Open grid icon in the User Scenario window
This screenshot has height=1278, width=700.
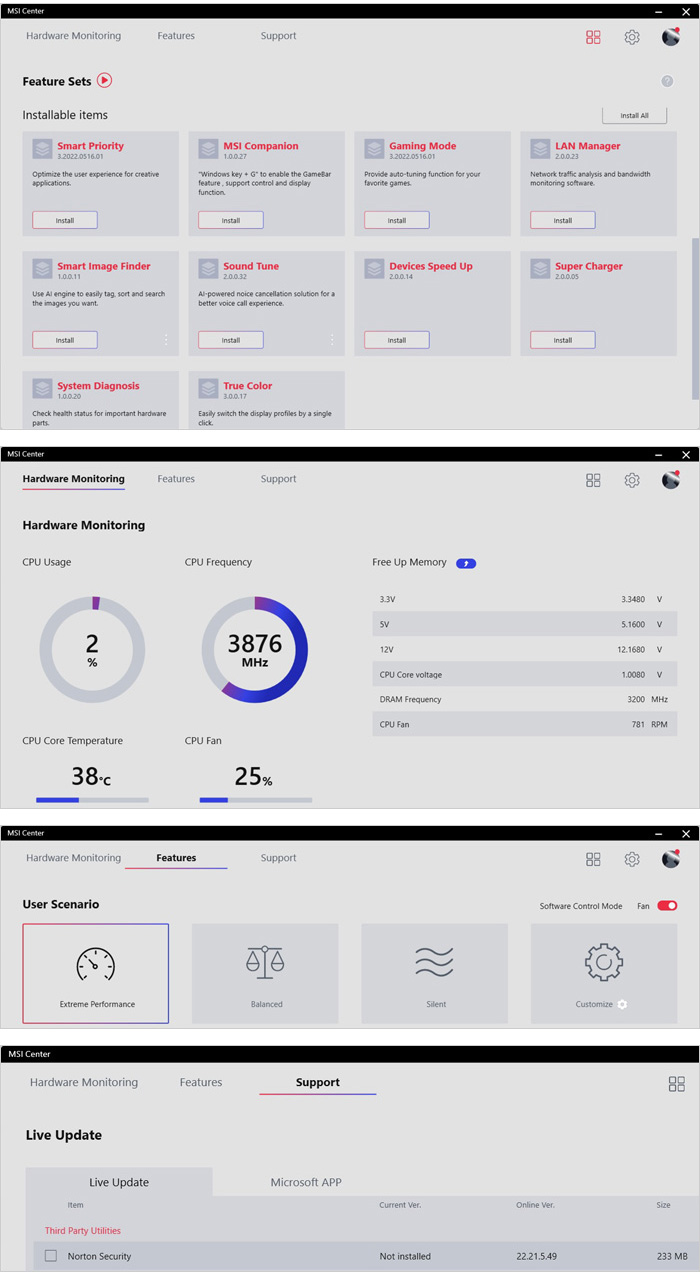(593, 859)
